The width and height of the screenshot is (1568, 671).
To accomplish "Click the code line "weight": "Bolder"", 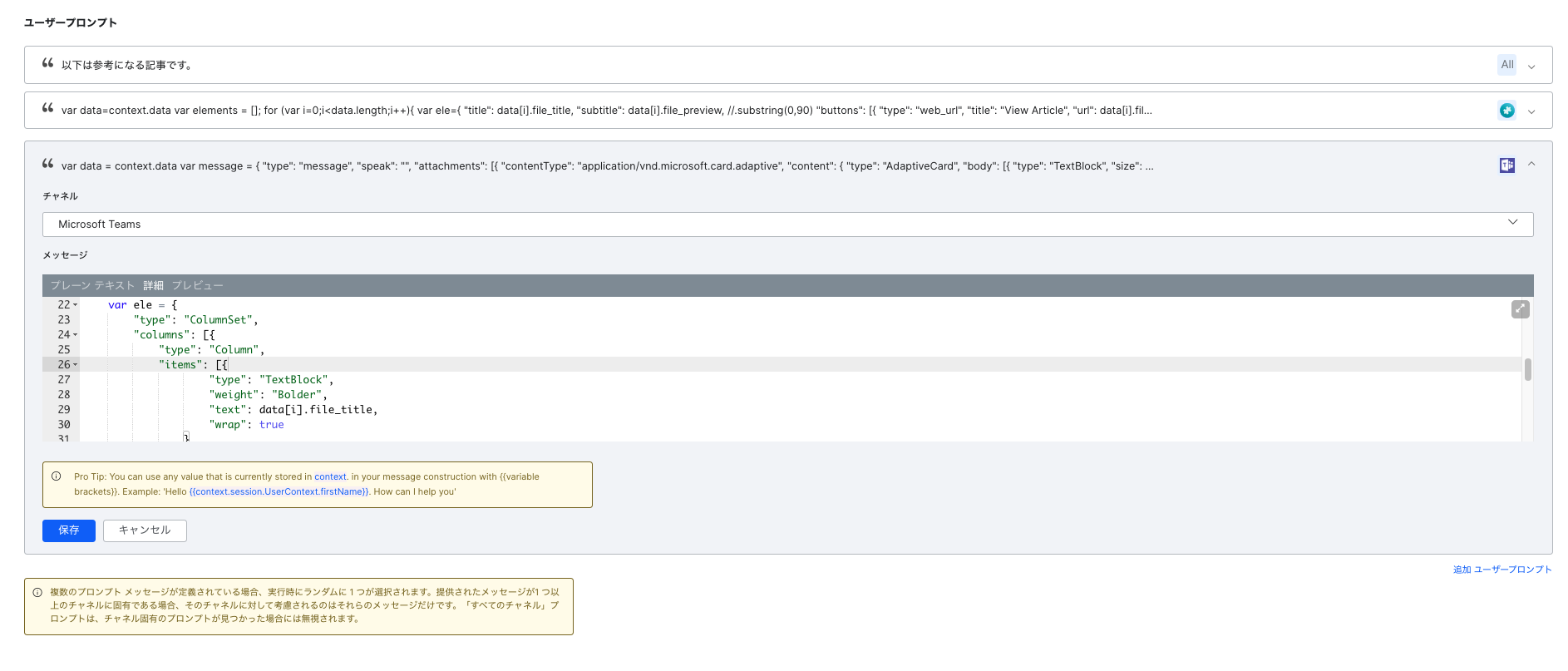I will (x=268, y=395).
